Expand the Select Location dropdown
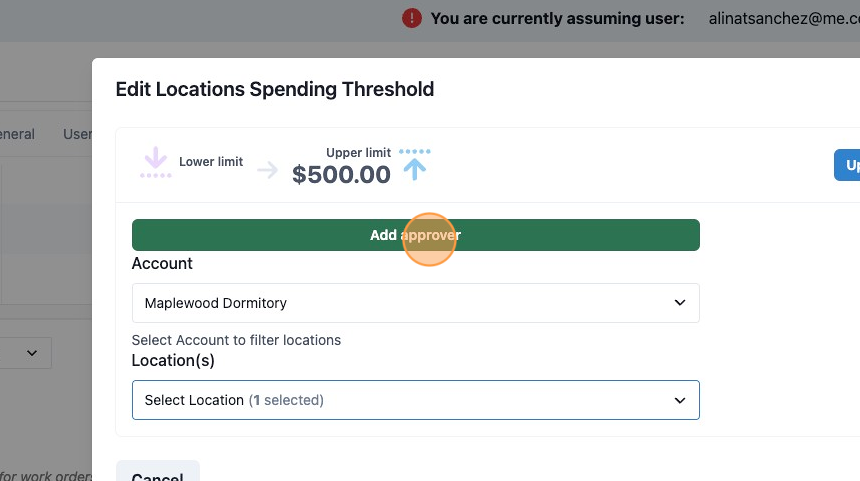The image size is (860, 481). coord(416,400)
